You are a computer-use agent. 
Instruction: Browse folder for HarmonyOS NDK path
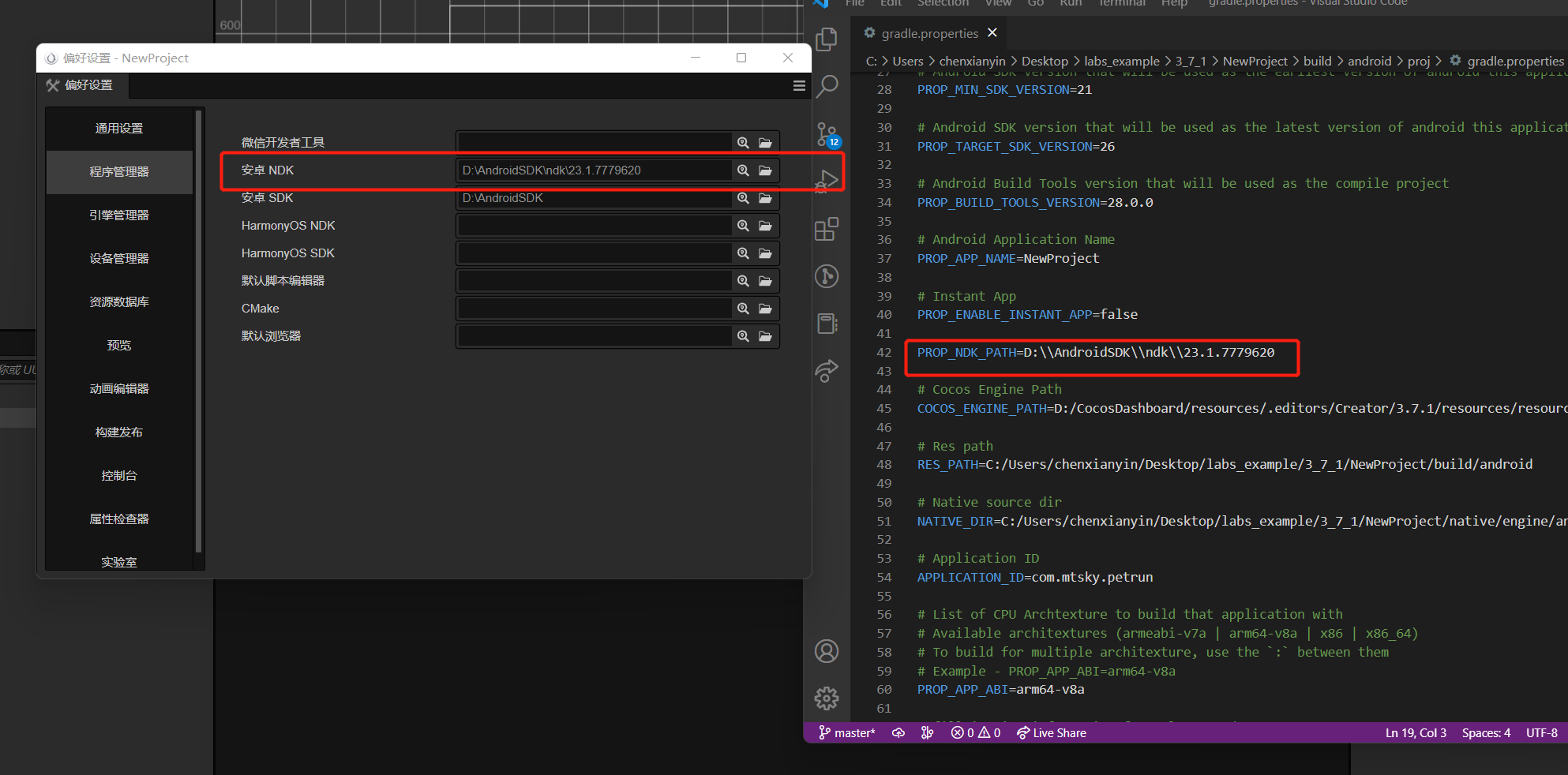click(765, 226)
